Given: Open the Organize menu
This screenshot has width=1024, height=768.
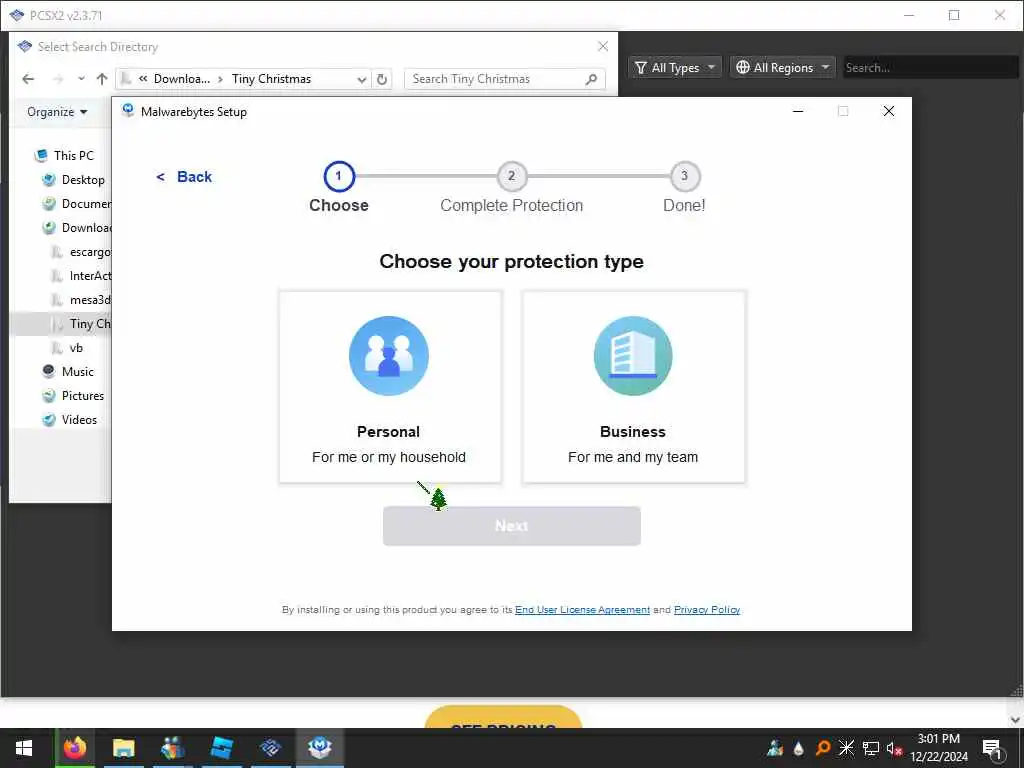Looking at the screenshot, I should tap(57, 112).
